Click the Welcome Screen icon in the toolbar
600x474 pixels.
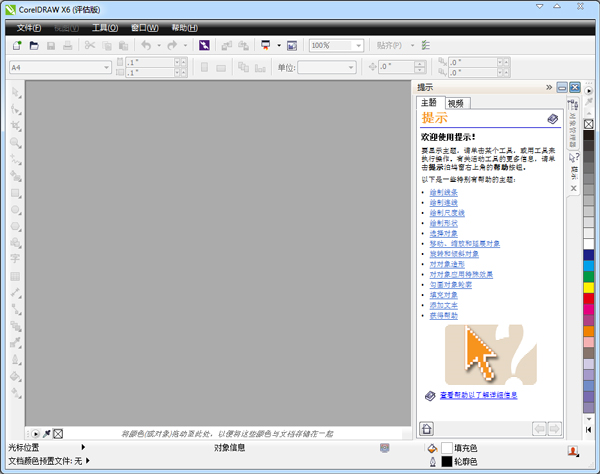pos(292,46)
